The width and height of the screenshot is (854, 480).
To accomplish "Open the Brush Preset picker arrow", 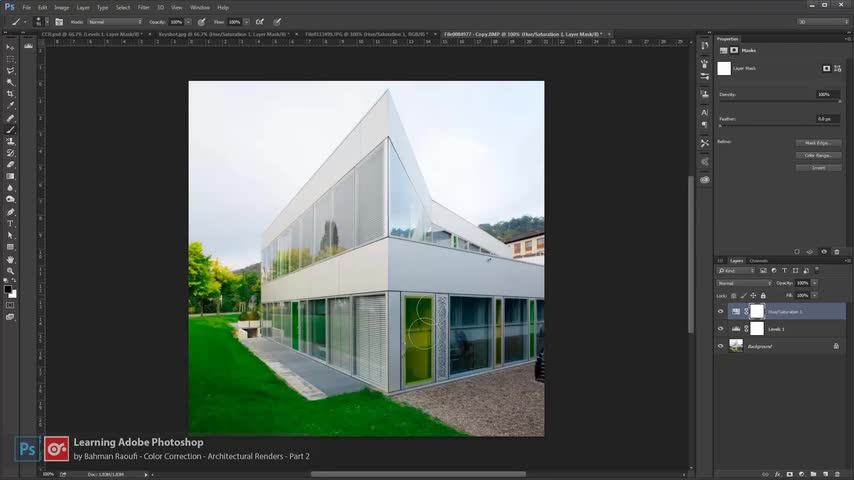I will 47,22.
